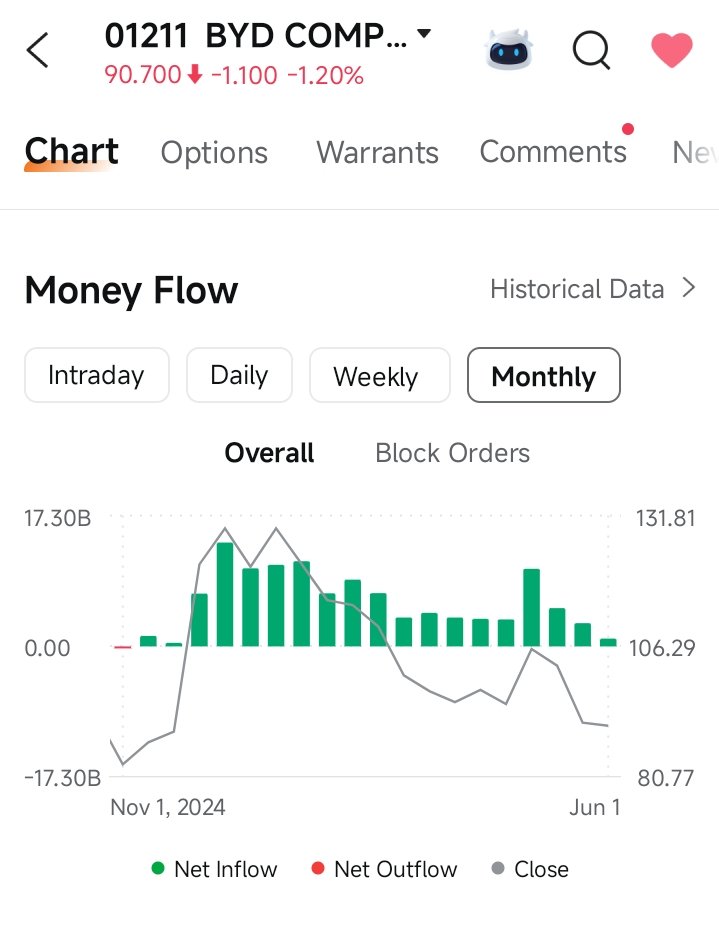Click the 131.81 price axis value
The width and height of the screenshot is (719, 943).
[665, 518]
